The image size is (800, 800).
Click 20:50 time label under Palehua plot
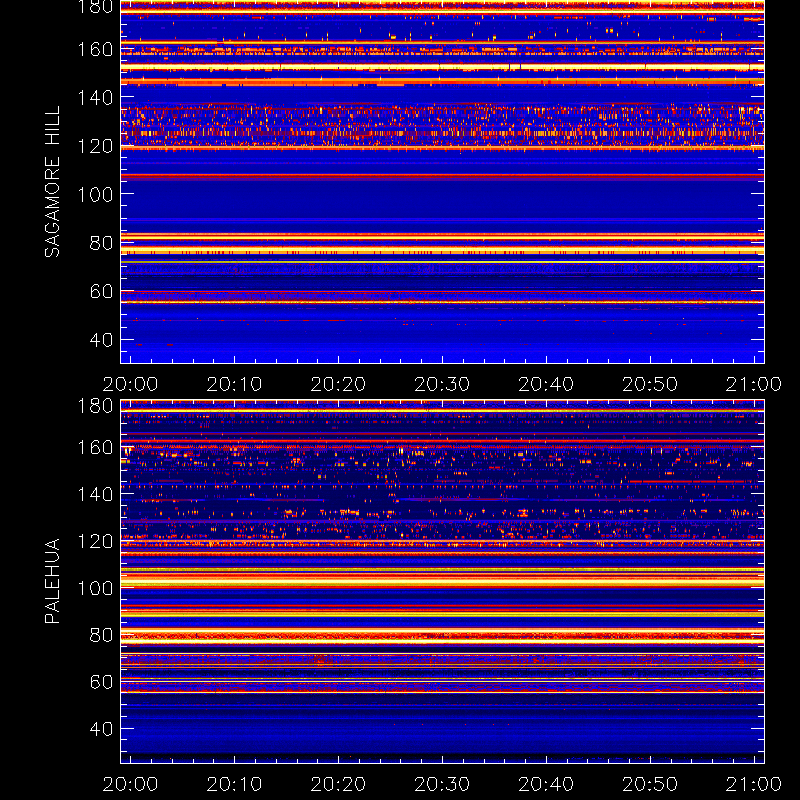point(650,784)
